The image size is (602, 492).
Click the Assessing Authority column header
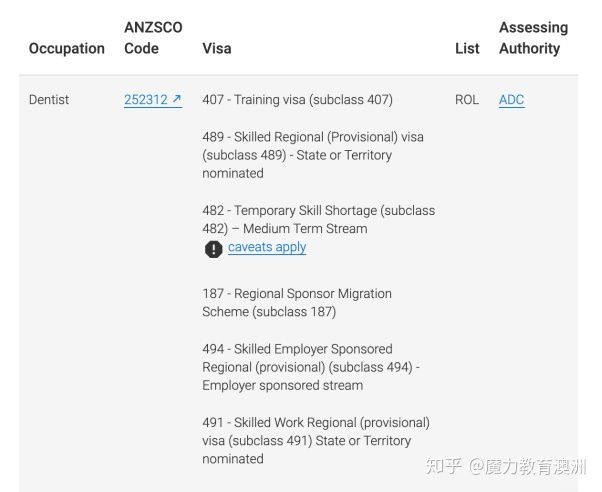(x=534, y=38)
